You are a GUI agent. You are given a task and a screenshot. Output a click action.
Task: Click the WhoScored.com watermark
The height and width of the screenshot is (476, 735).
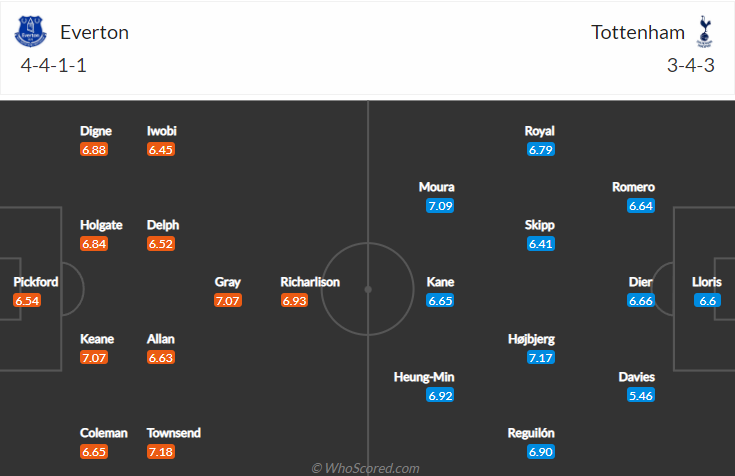[x=366, y=468]
